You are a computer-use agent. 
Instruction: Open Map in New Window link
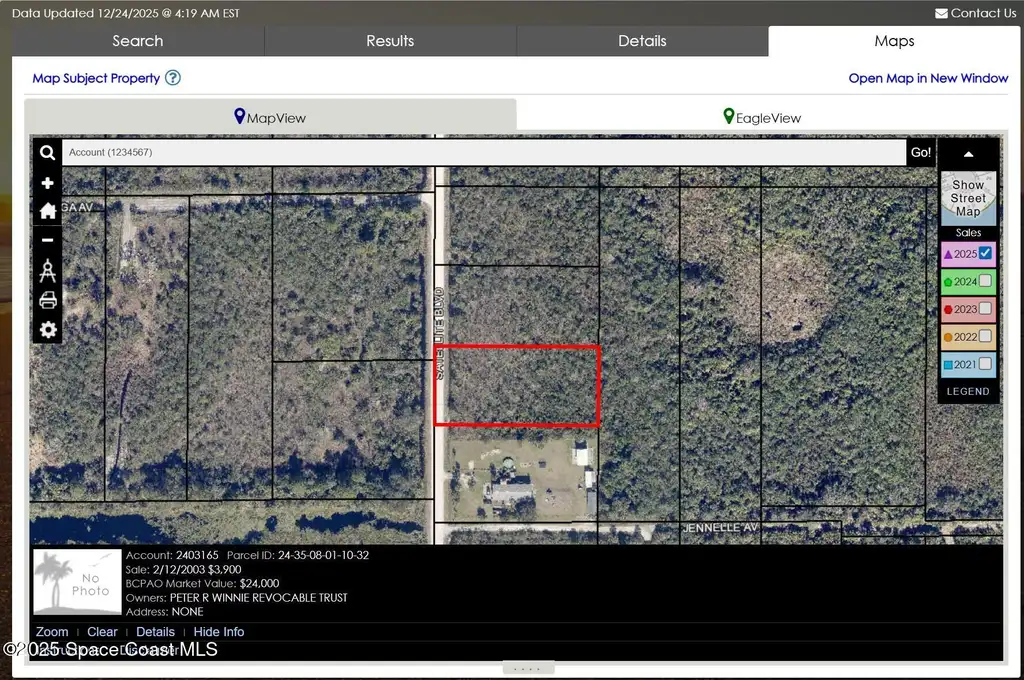point(928,78)
